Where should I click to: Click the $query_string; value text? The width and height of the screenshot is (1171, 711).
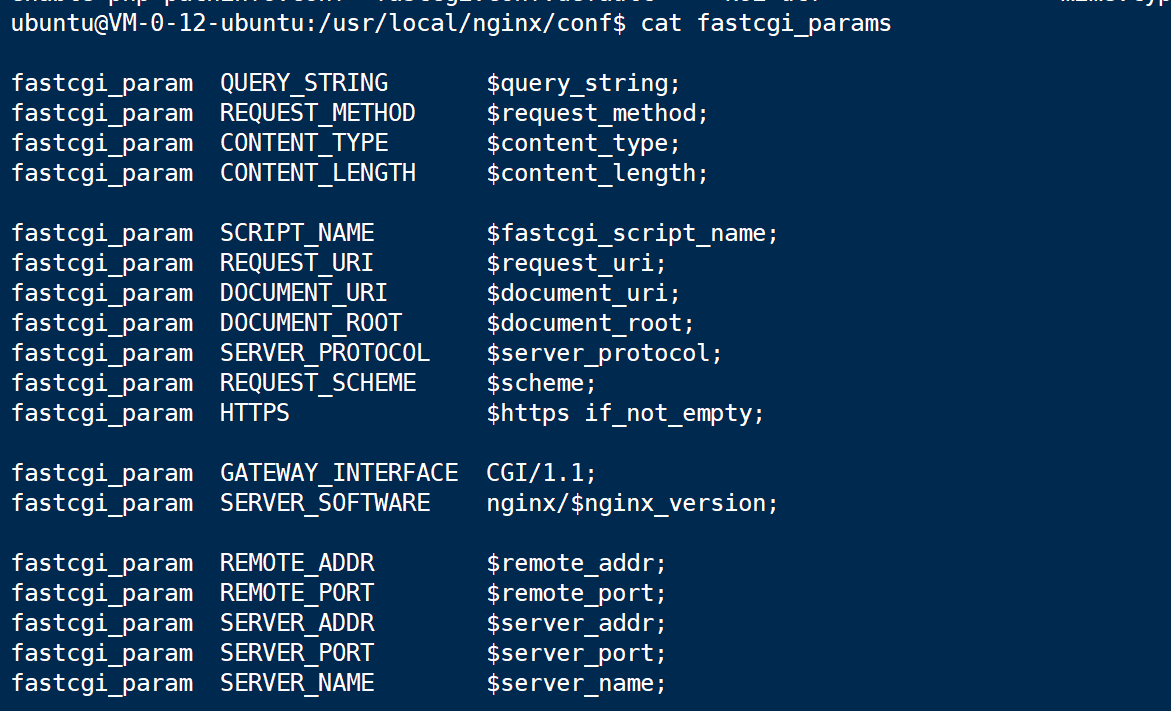coord(583,84)
